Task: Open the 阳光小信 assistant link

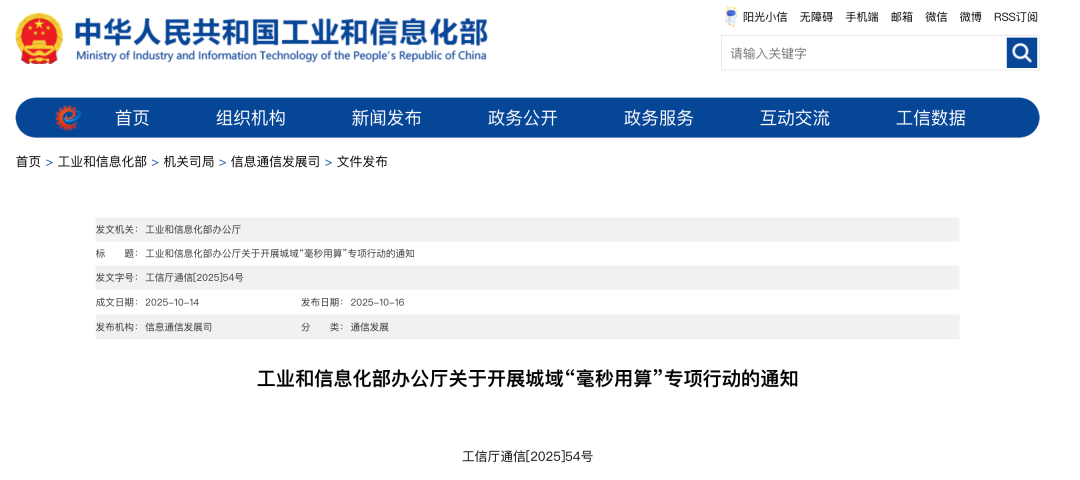Action: [x=765, y=17]
